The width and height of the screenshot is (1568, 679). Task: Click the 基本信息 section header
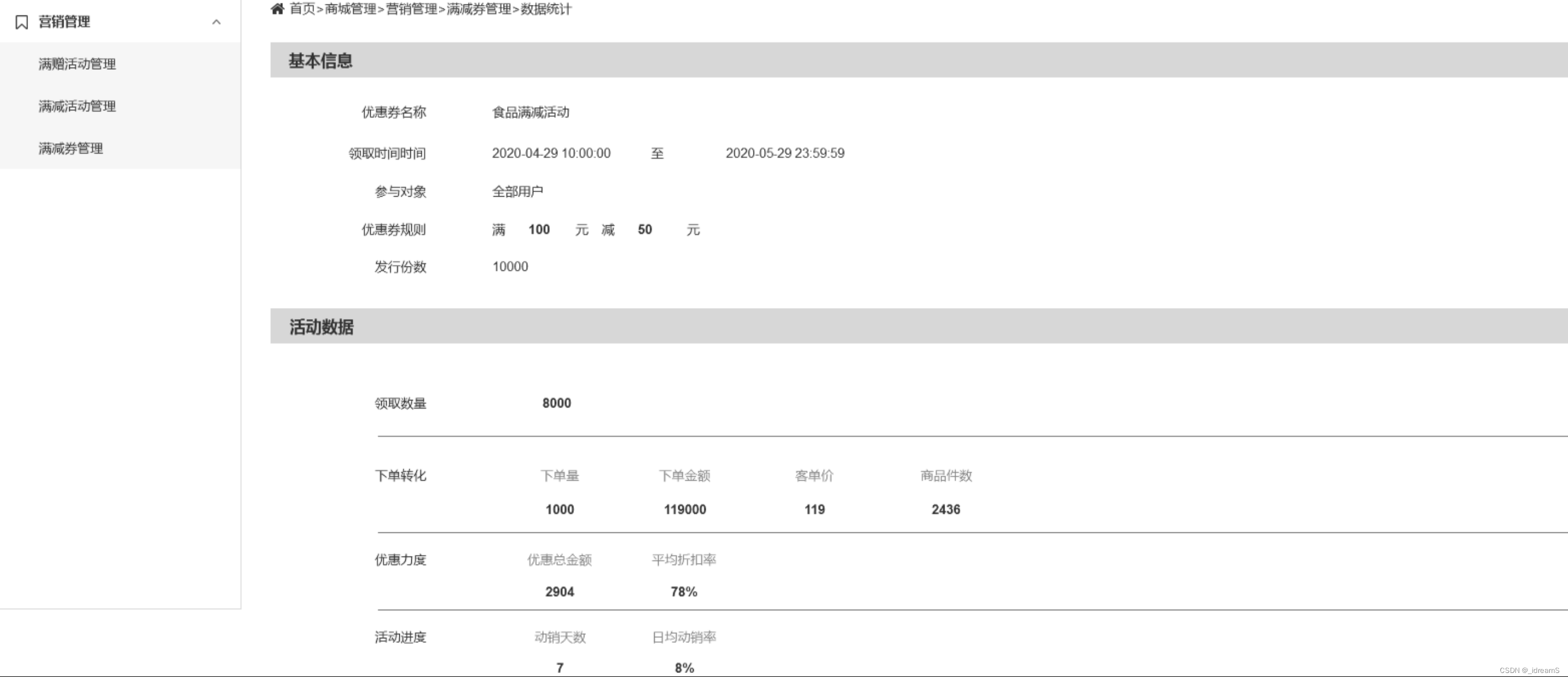tap(919, 60)
